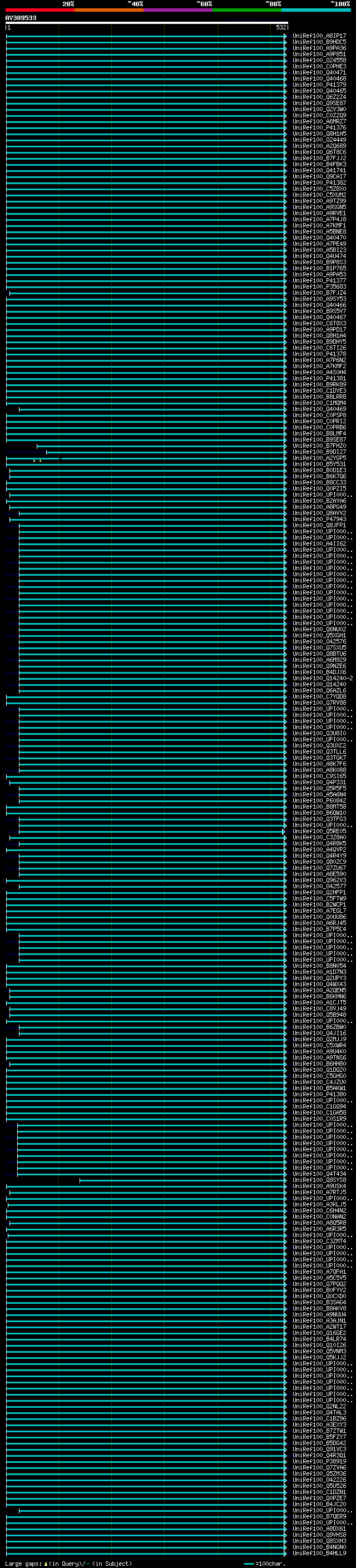Click the orange ~40% identity legend segment
Screen dimensions: 356x1568
point(109,10)
